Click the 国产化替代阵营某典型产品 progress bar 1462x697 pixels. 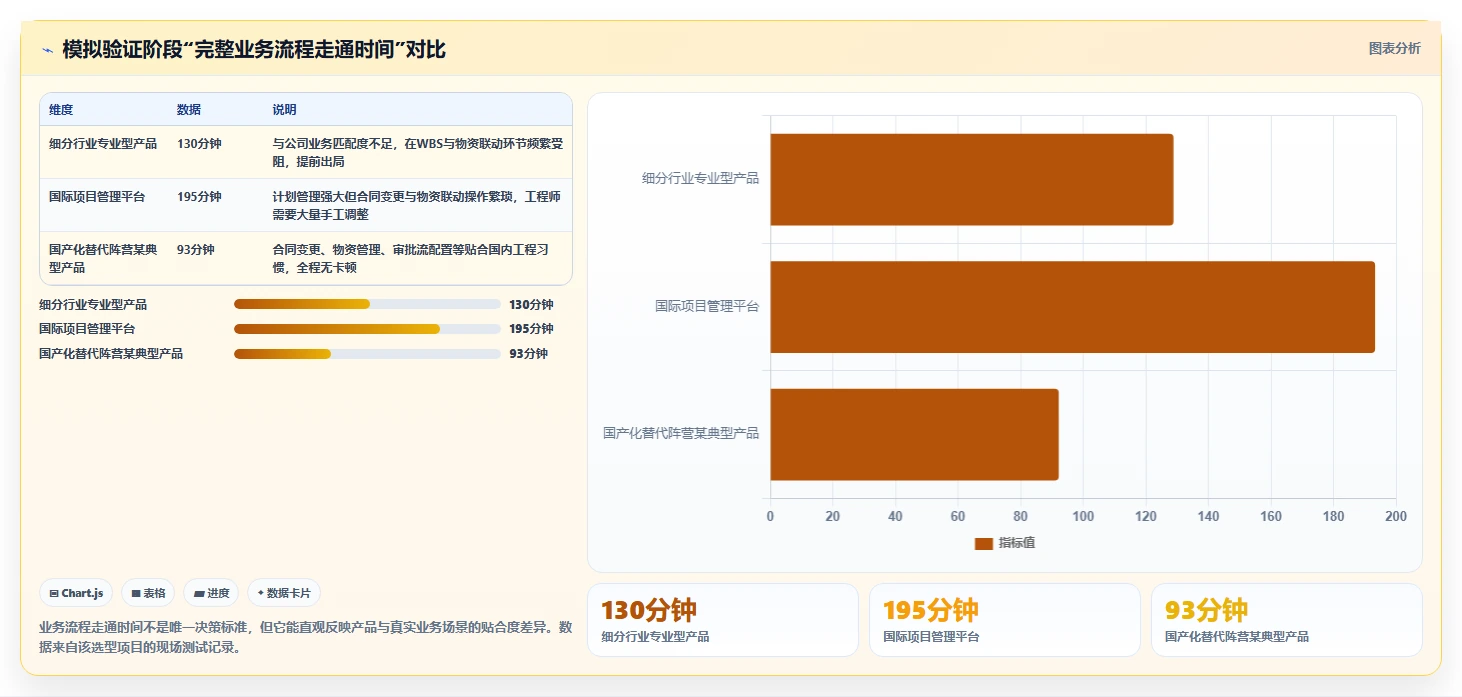[367, 354]
